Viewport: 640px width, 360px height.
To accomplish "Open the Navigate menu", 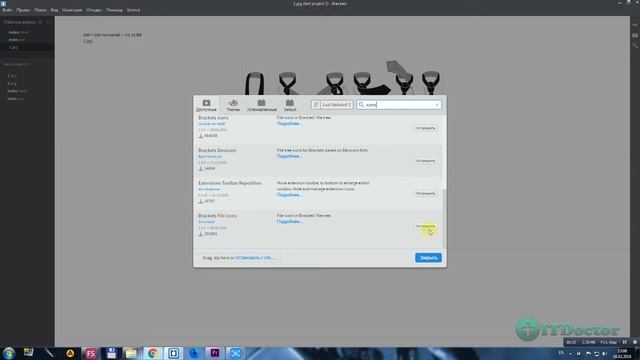I will [x=72, y=10].
